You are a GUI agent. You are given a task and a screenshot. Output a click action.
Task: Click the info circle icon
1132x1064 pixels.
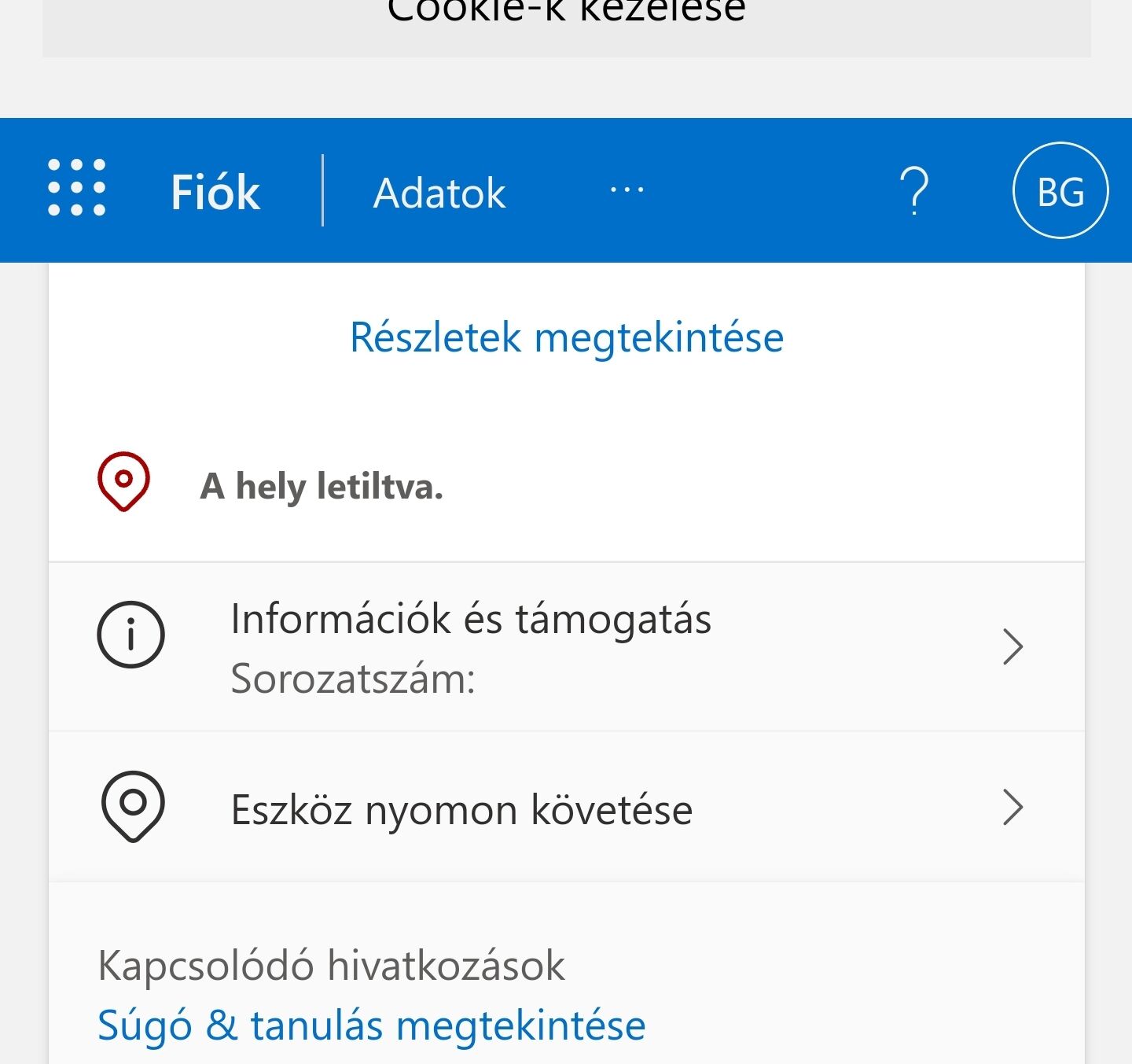point(130,635)
